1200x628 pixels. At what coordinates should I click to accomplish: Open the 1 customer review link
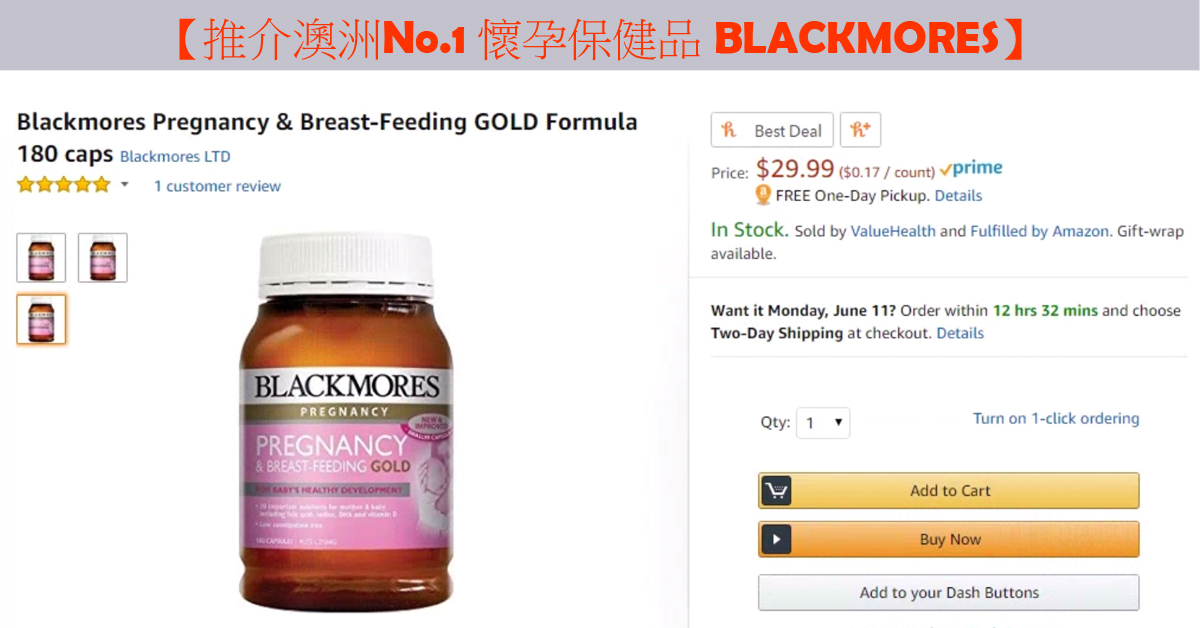point(217,186)
